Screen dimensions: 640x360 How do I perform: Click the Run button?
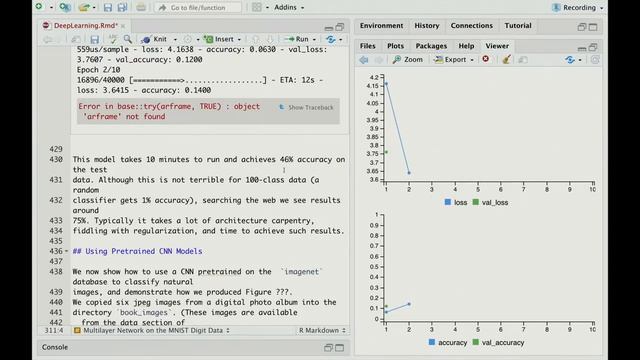coord(297,39)
